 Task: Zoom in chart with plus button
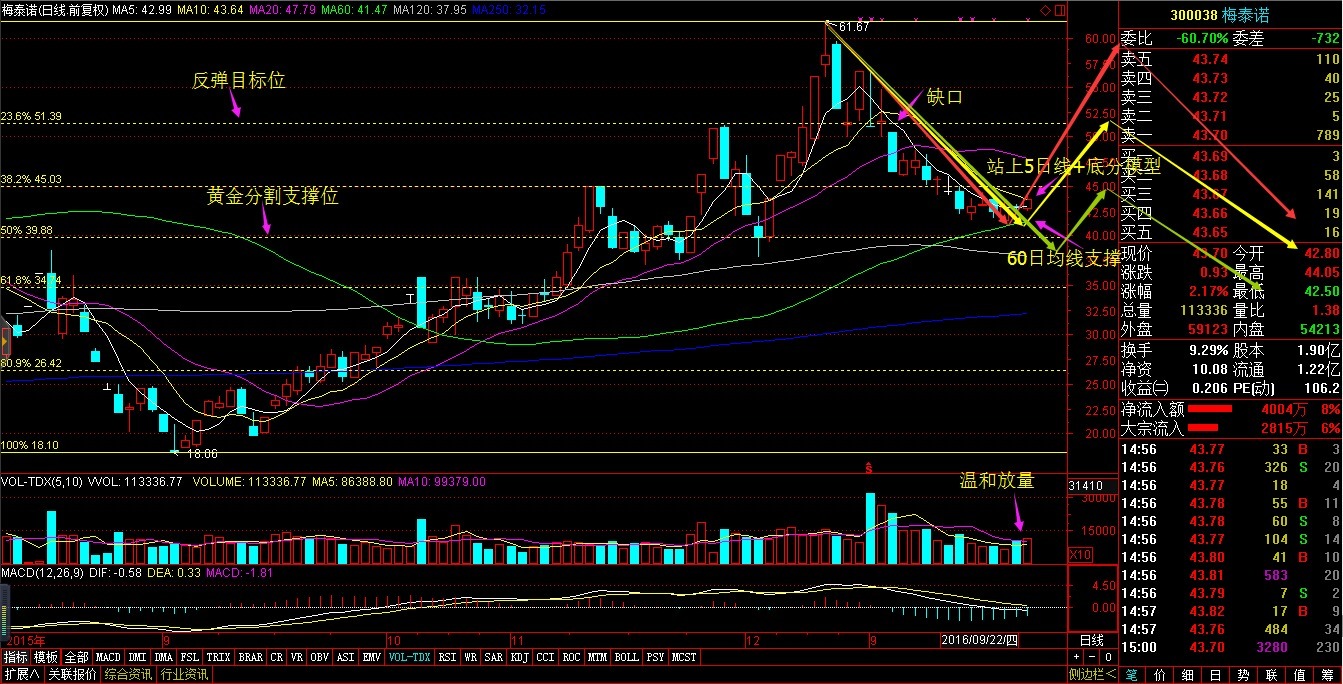[1077, 657]
